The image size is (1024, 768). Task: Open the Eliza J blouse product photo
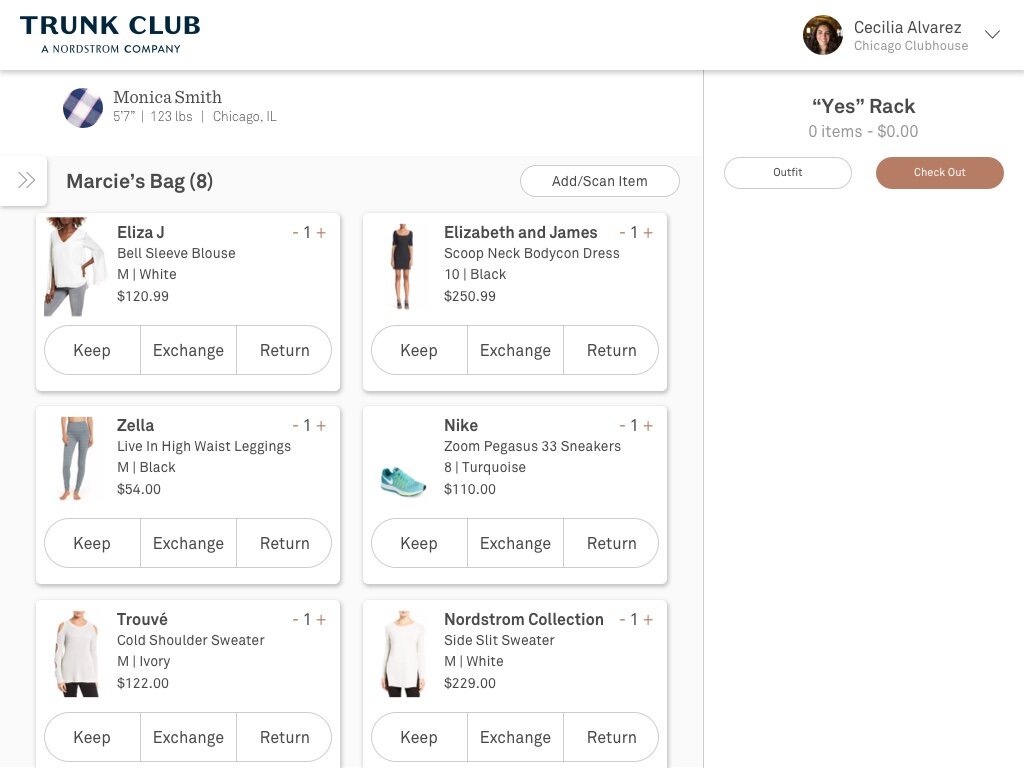click(75, 267)
